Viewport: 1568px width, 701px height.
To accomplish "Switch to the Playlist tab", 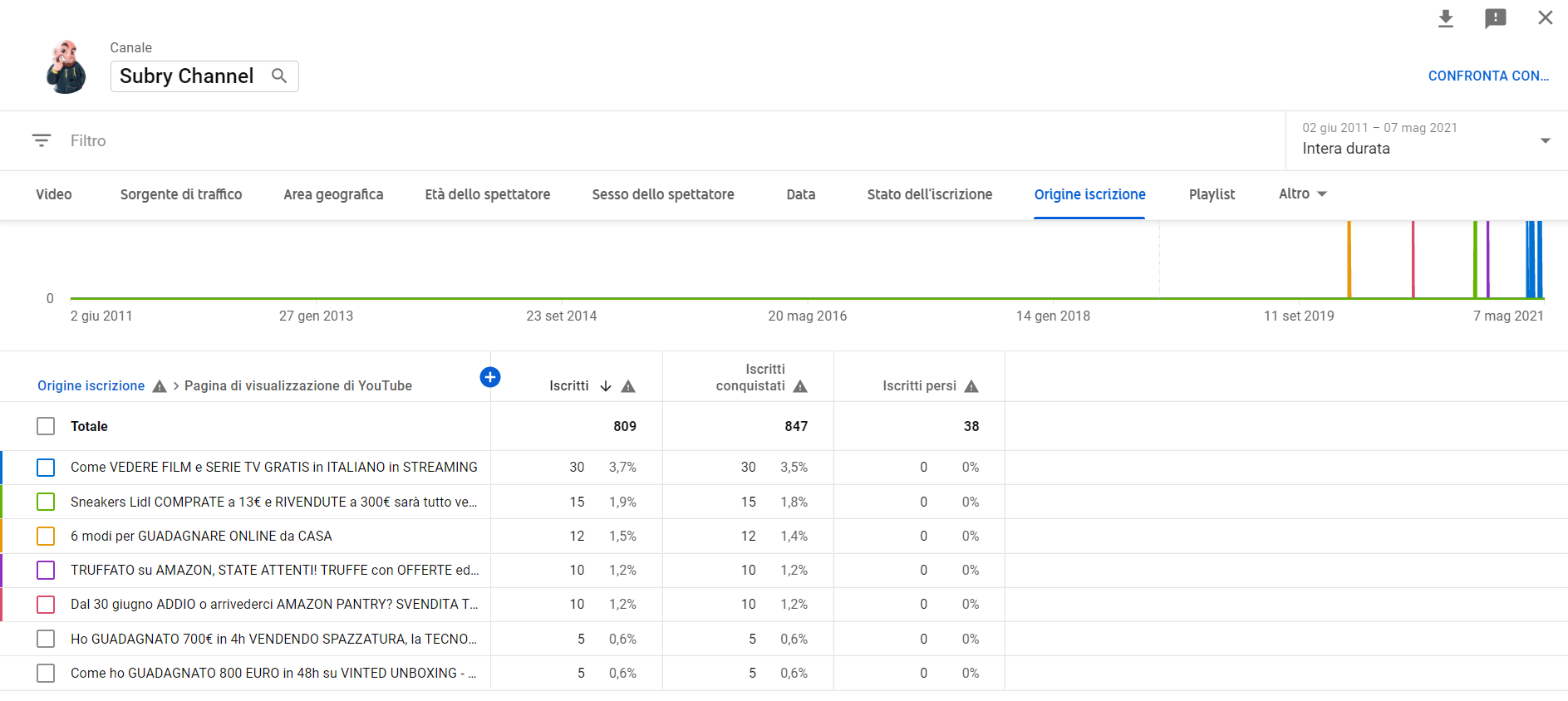I will point(1212,194).
